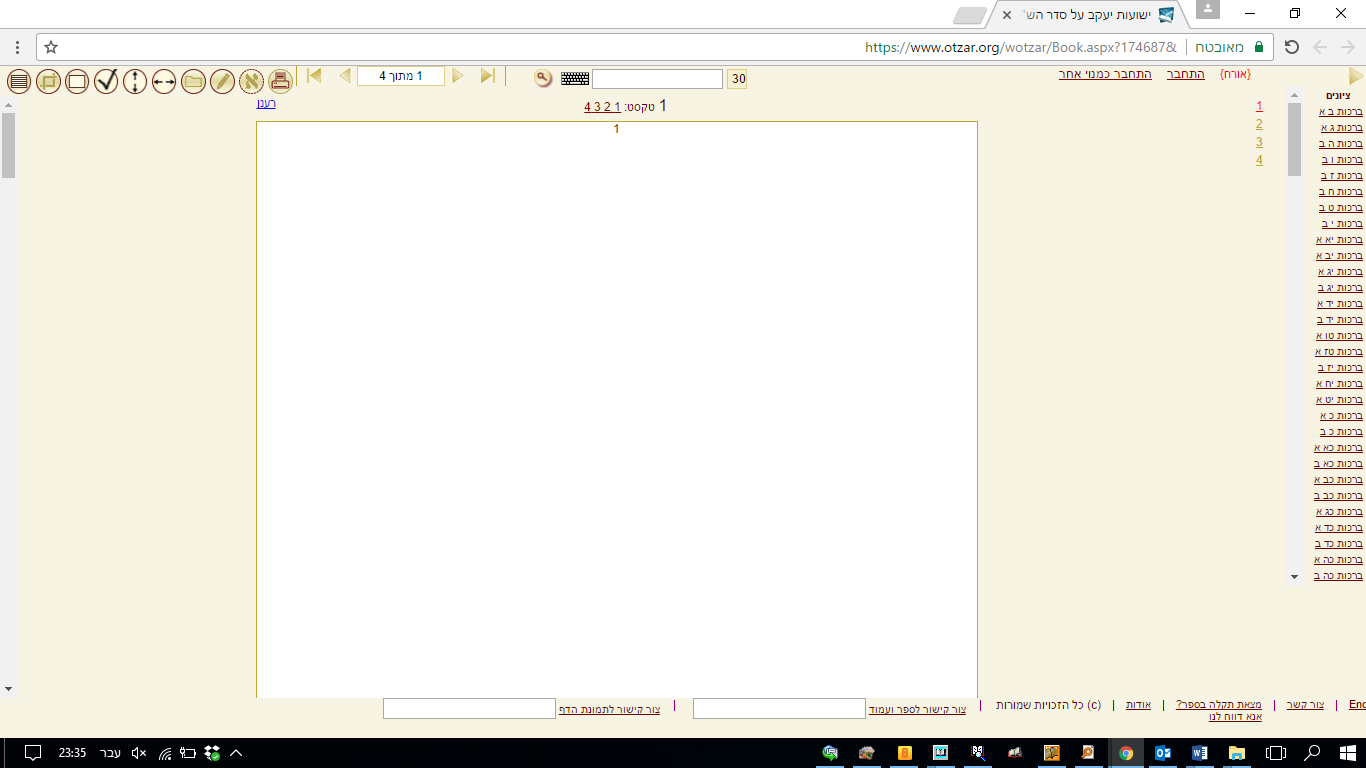Select result 3 in right list
The height and width of the screenshot is (768, 1366).
1260,142
